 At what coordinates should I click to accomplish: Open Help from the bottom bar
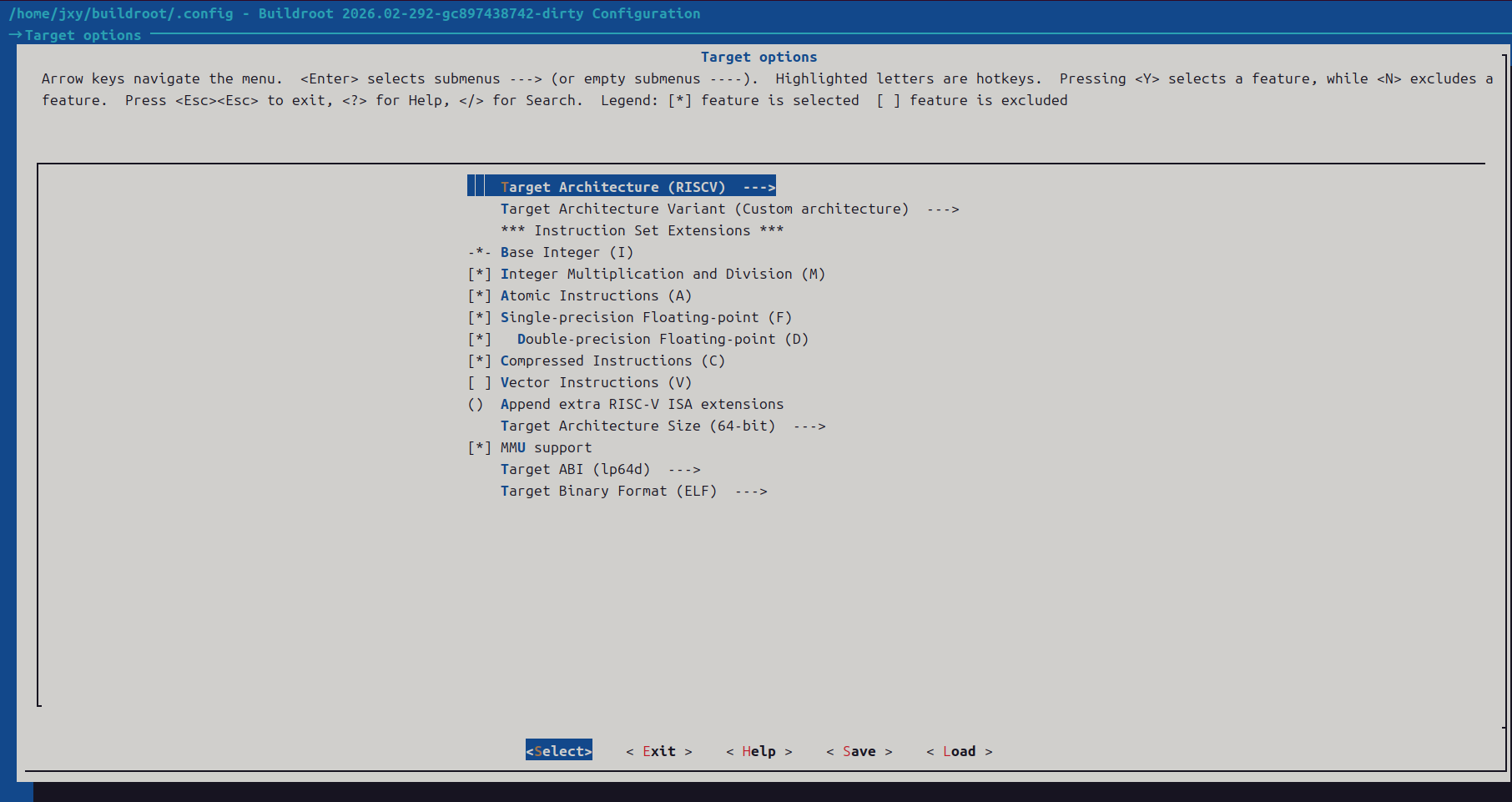click(x=759, y=751)
